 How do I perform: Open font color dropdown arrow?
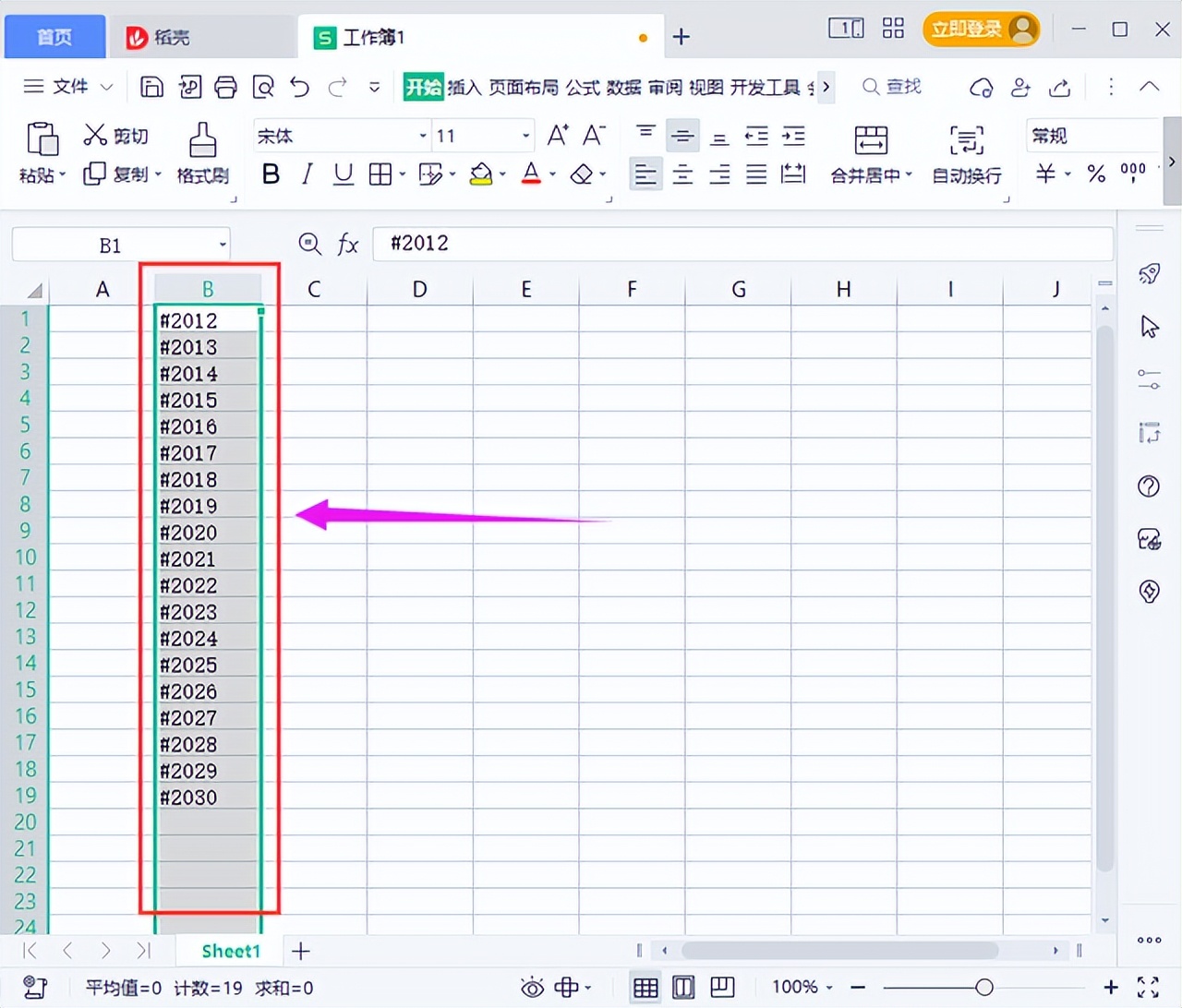pos(552,174)
